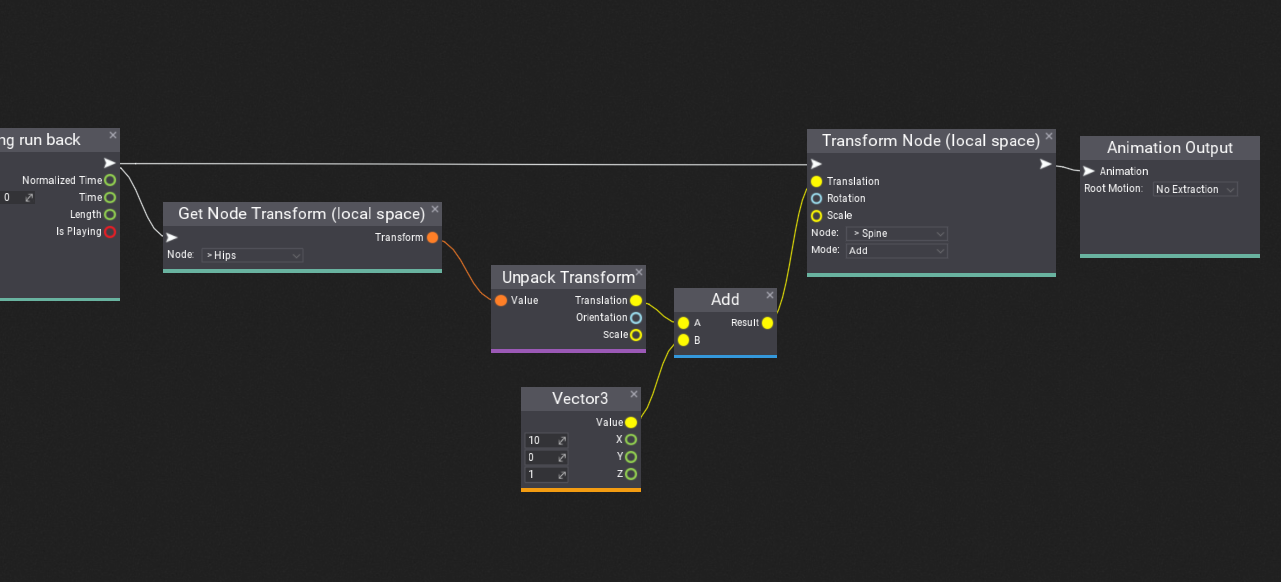
Task: Click Unpack Transform Value input pin
Action: click(501, 300)
